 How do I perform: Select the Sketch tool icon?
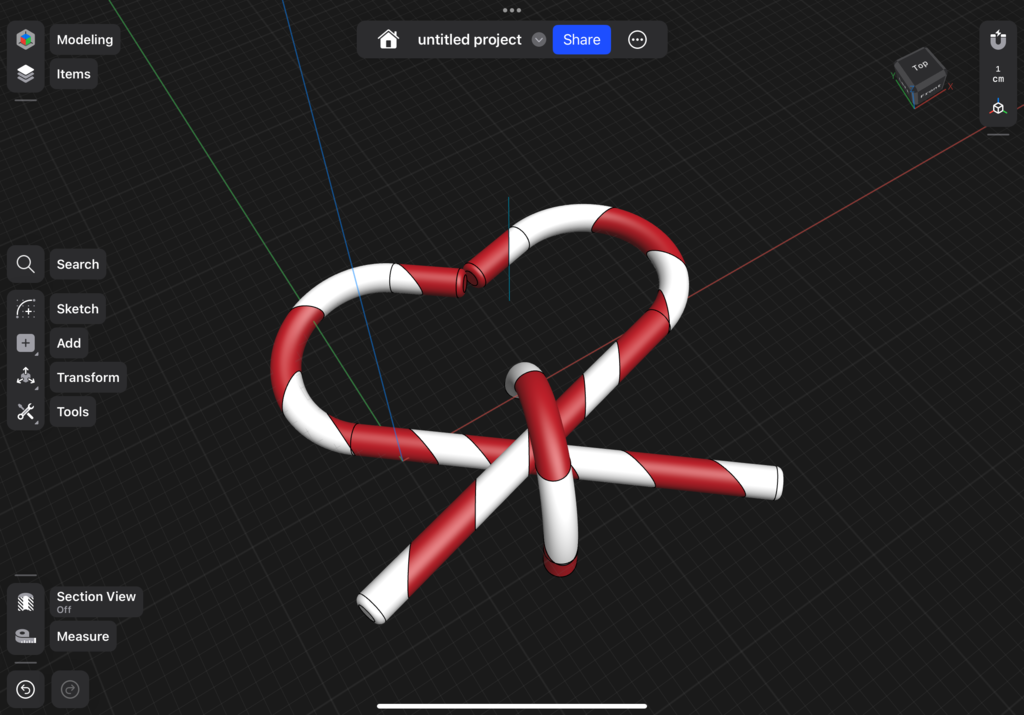tap(25, 309)
